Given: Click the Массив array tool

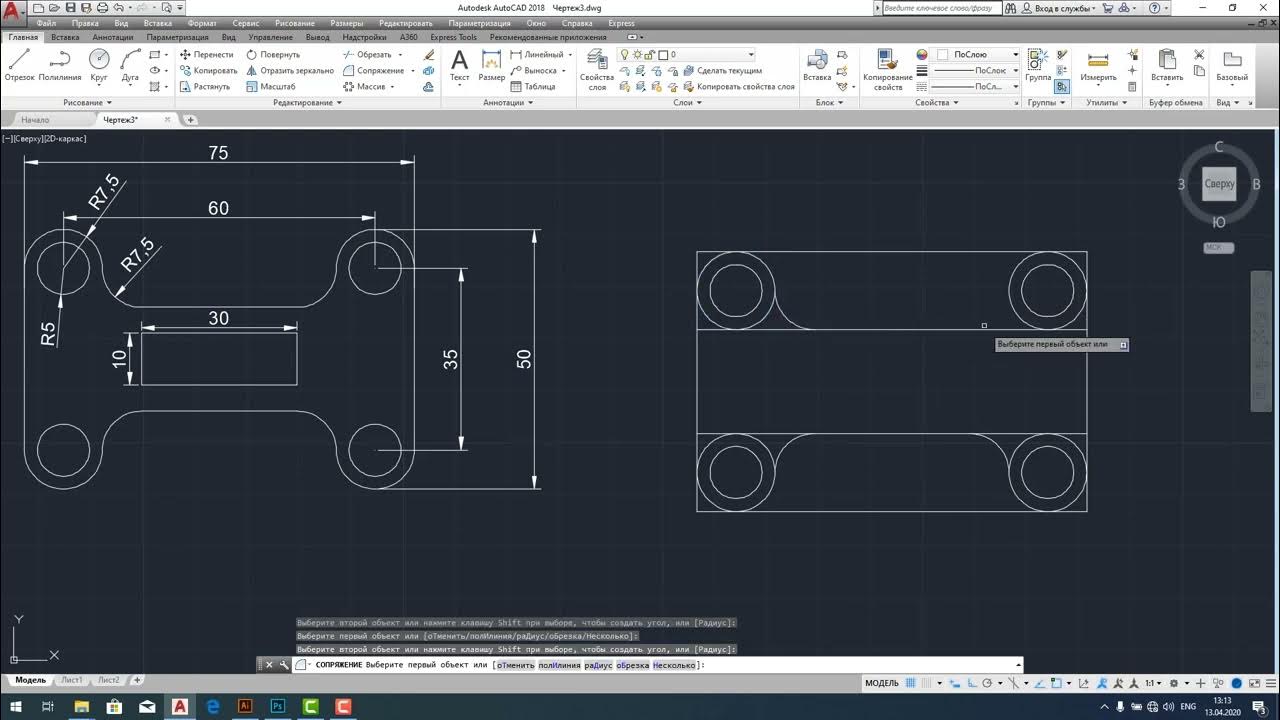Looking at the screenshot, I should pos(364,87).
